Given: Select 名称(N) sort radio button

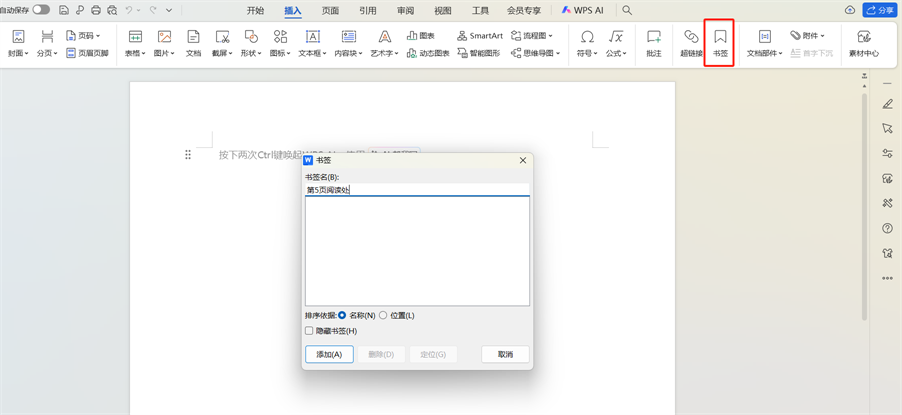Looking at the screenshot, I should (x=343, y=315).
